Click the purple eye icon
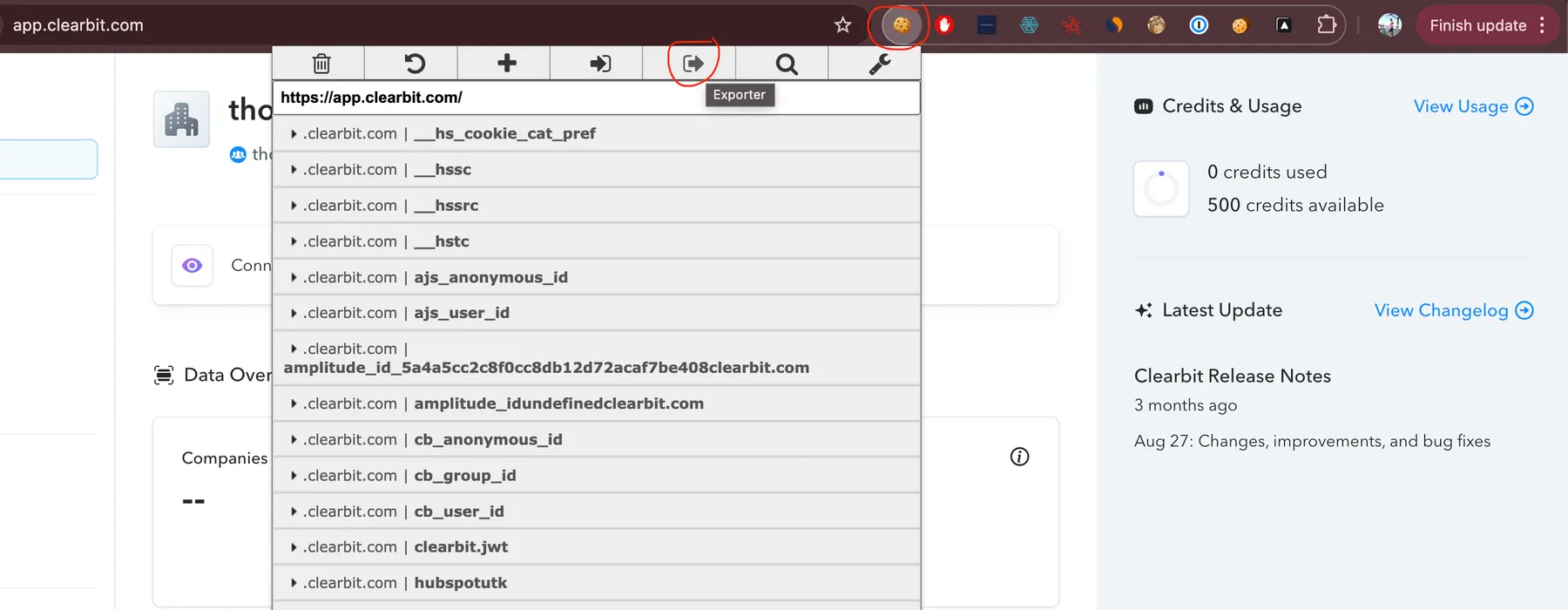1568x610 pixels. coord(193,265)
